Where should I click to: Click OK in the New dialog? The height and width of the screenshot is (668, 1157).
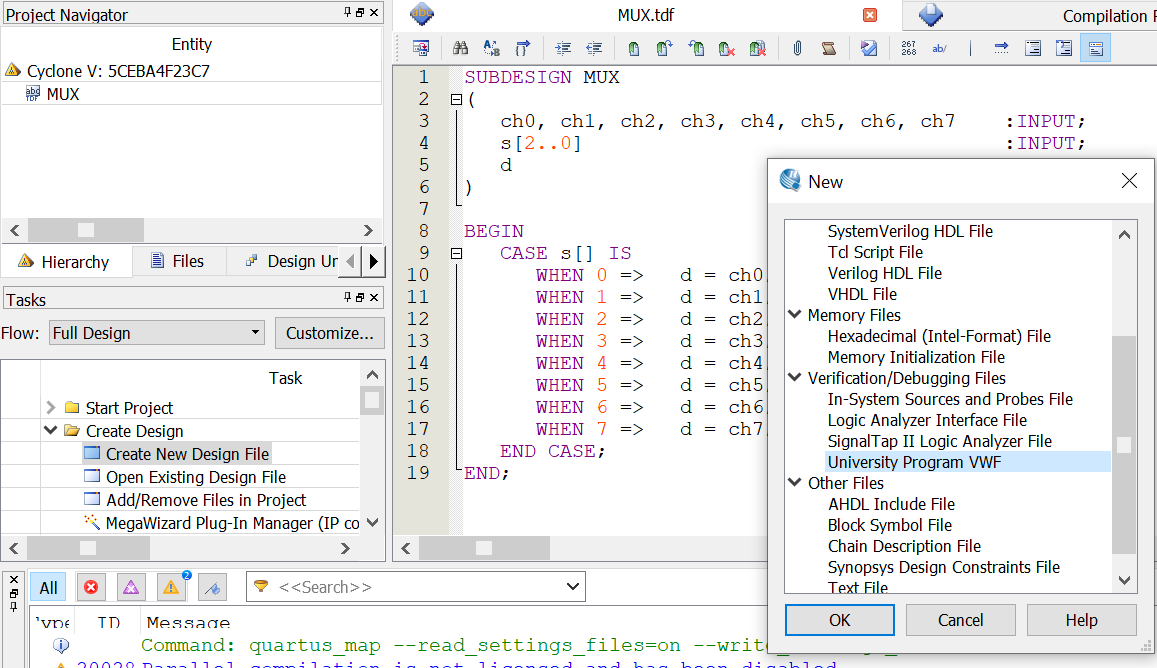pos(840,620)
